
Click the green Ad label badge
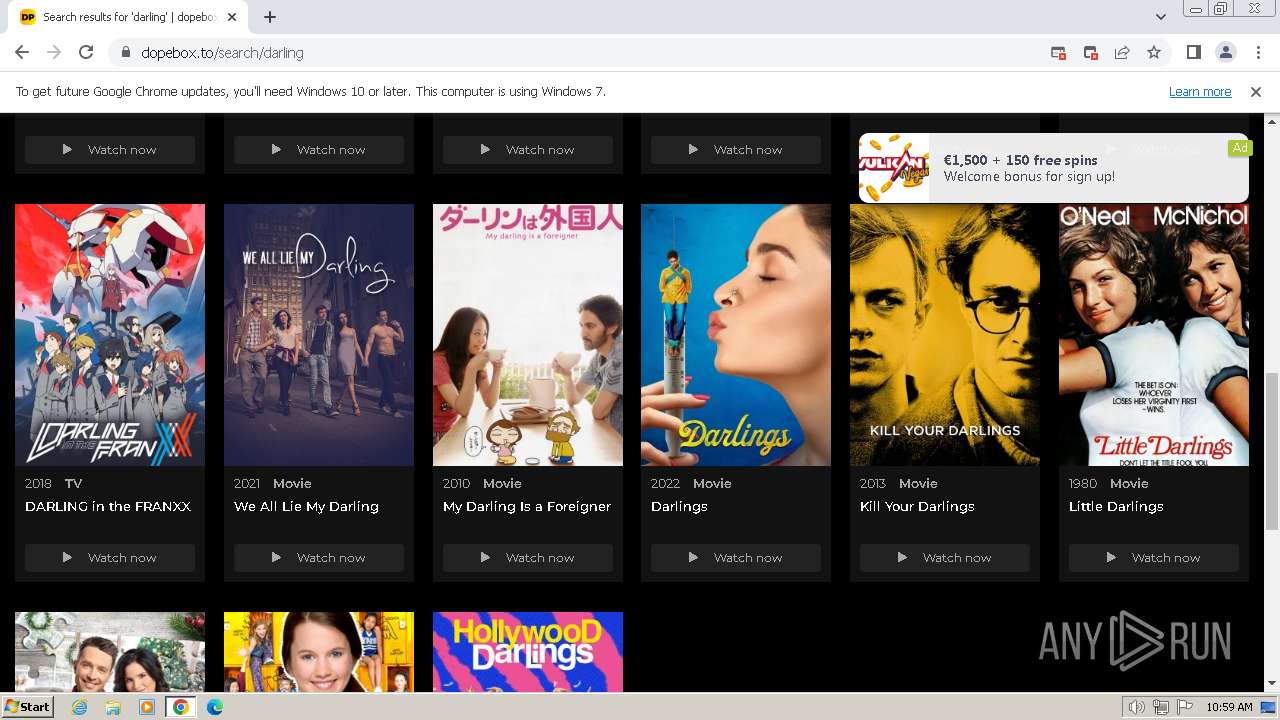tap(1240, 148)
